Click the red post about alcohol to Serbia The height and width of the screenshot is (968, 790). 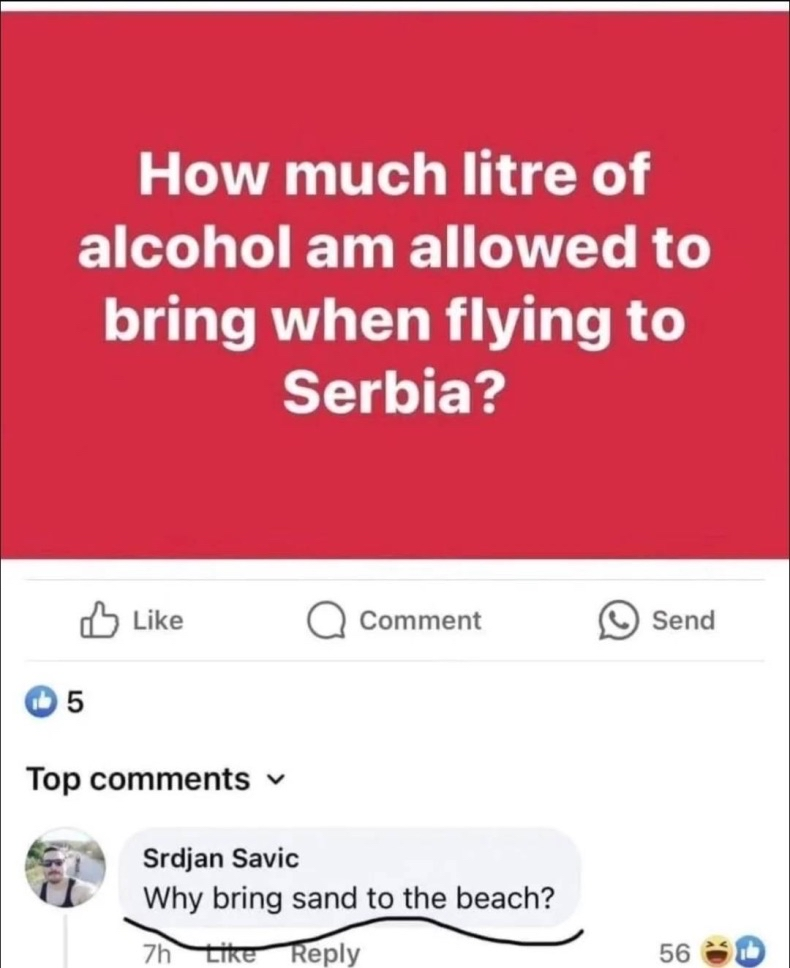[395, 285]
